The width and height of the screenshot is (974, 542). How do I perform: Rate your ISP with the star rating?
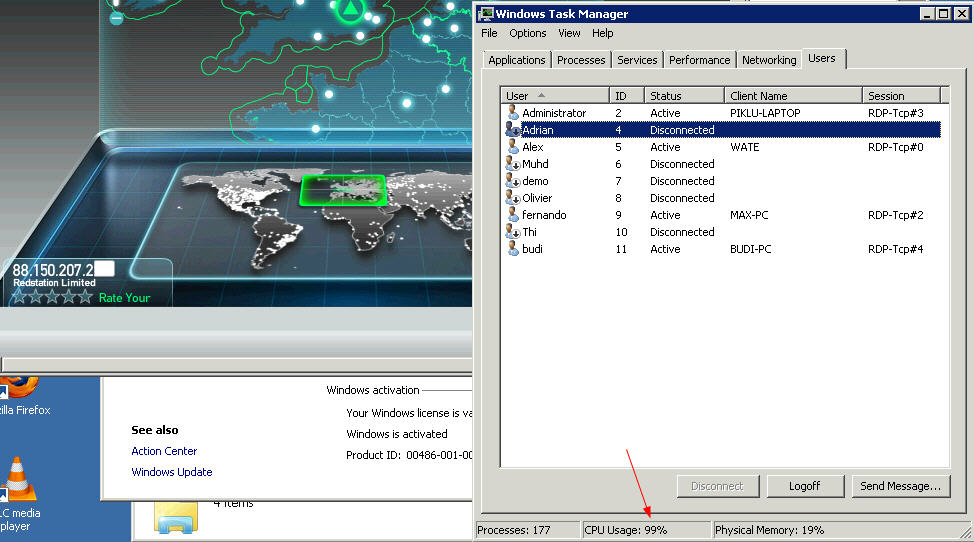tap(52, 297)
